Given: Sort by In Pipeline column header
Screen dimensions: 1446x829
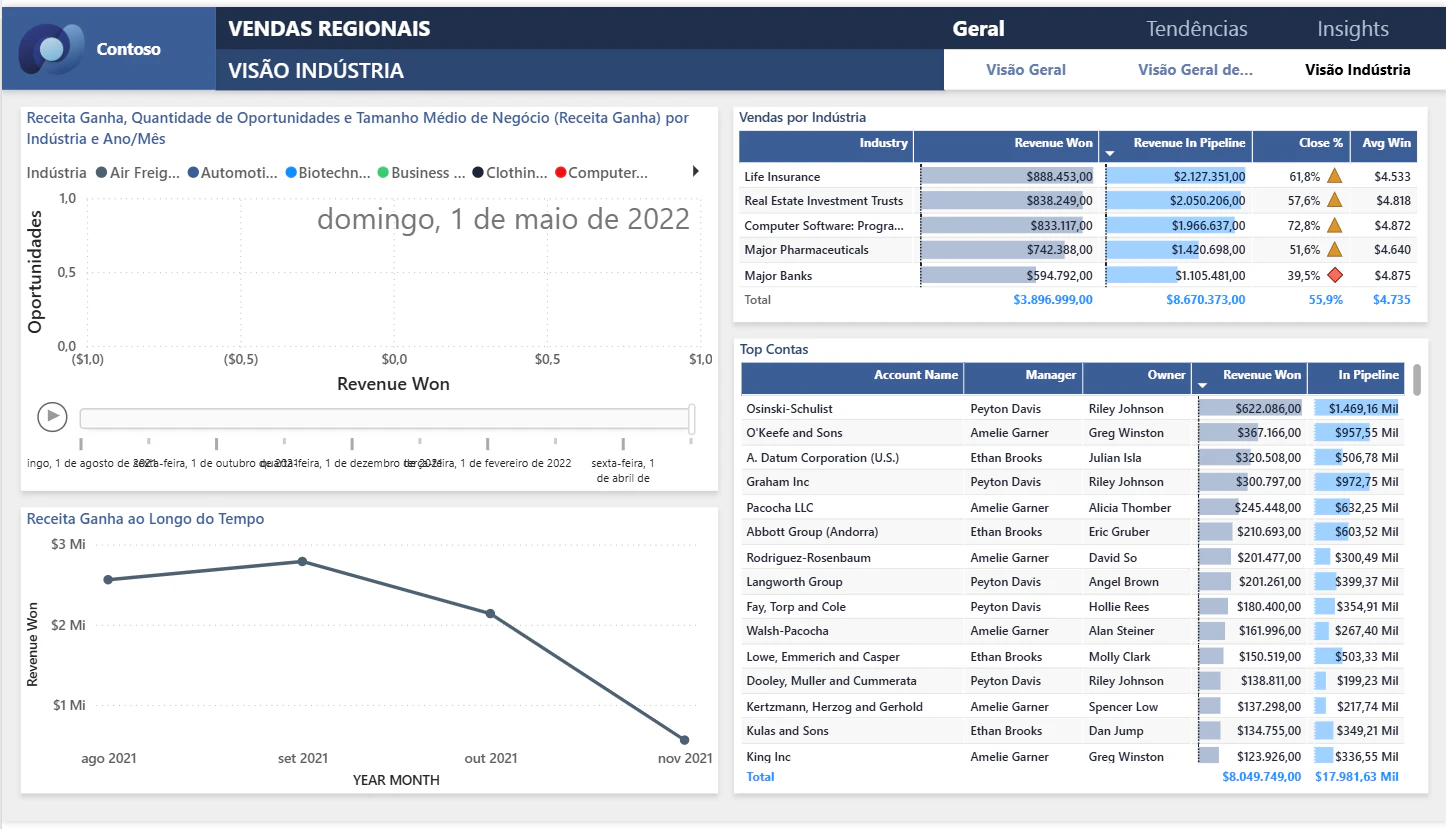Looking at the screenshot, I should tap(1355, 377).
